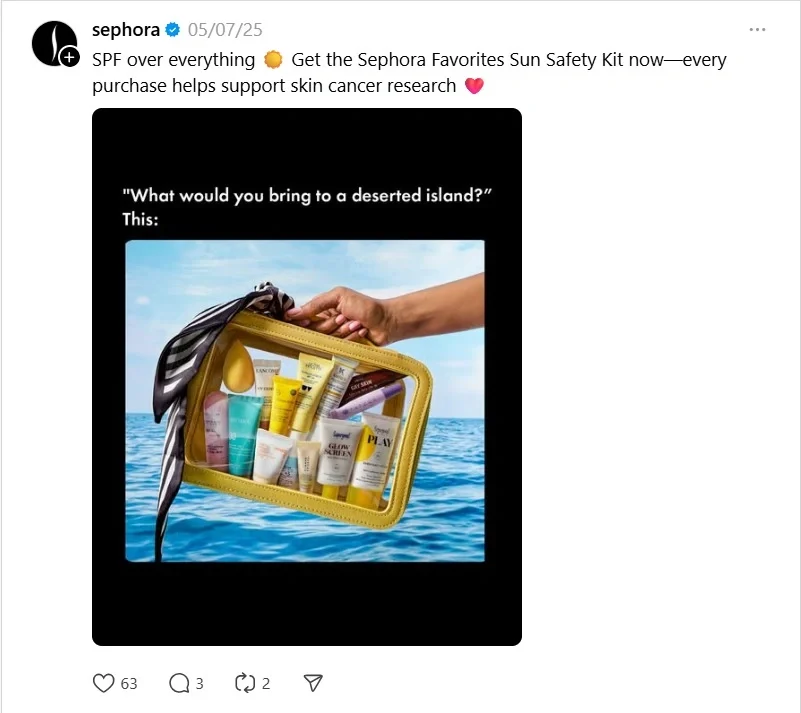Click the sun emoji in the caption

tap(273, 60)
